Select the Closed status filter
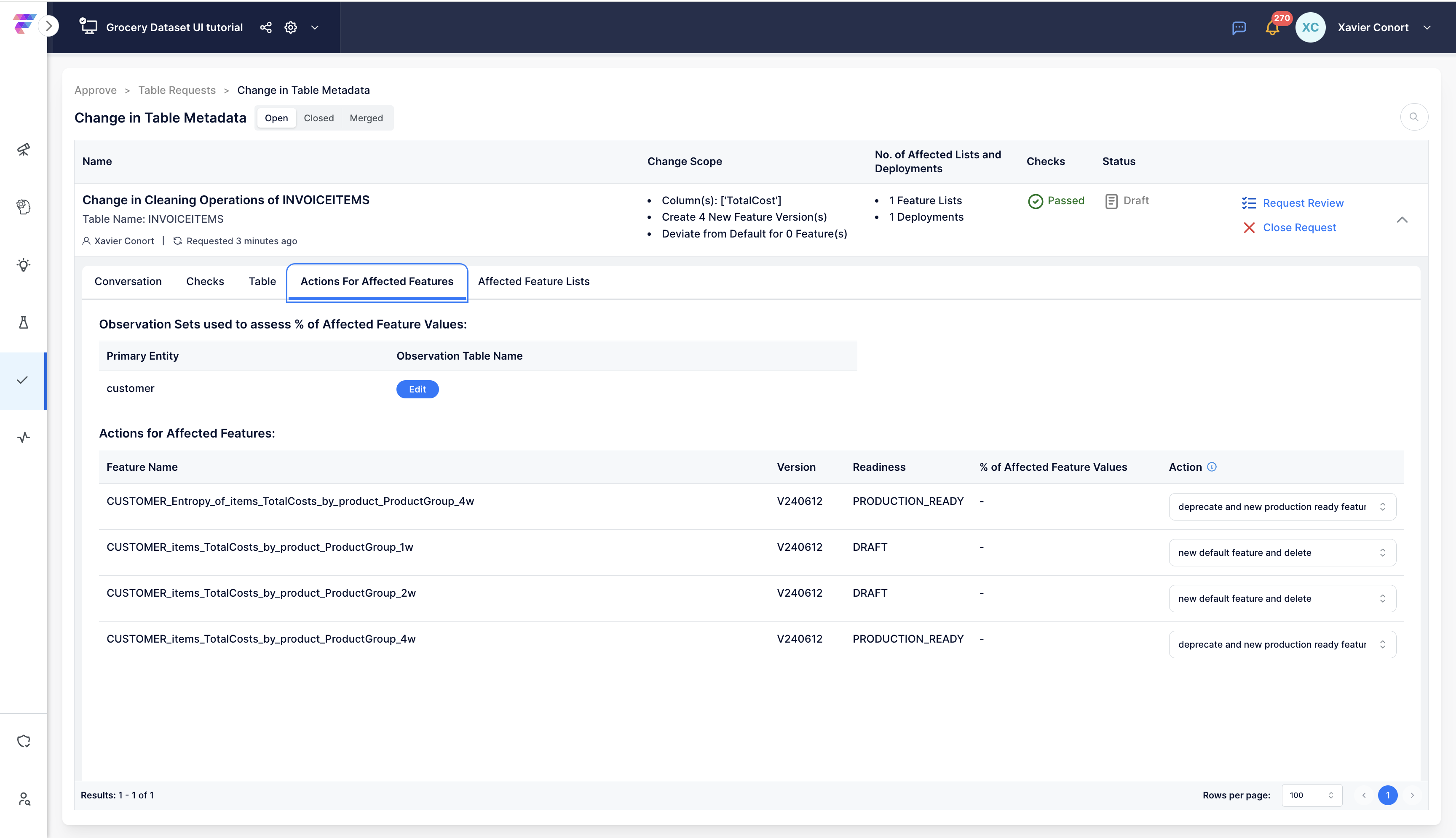This screenshot has width=1456, height=838. click(x=319, y=118)
